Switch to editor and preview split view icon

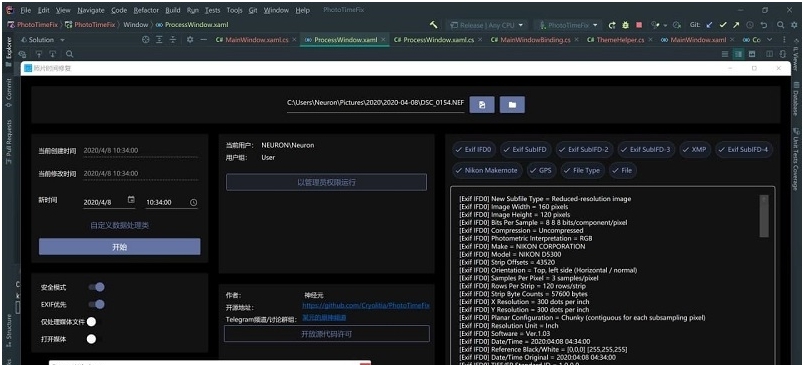pyautogui.click(x=738, y=54)
